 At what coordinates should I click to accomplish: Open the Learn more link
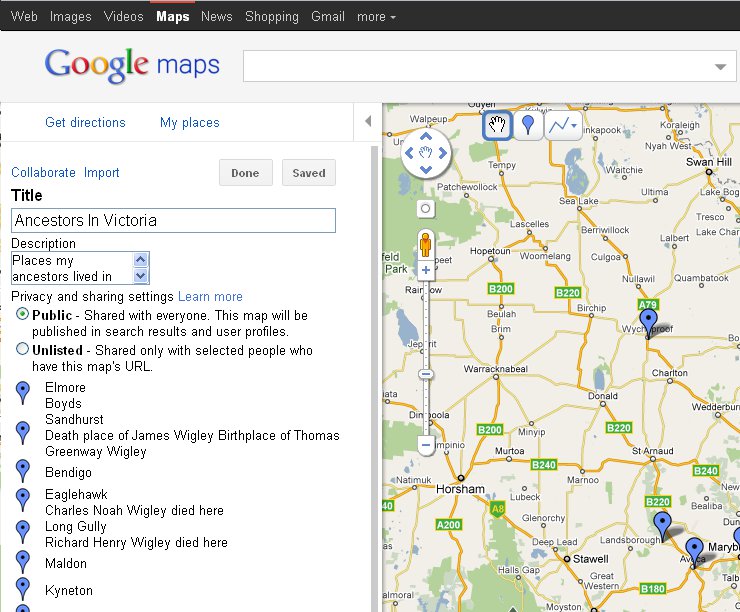pyautogui.click(x=210, y=296)
